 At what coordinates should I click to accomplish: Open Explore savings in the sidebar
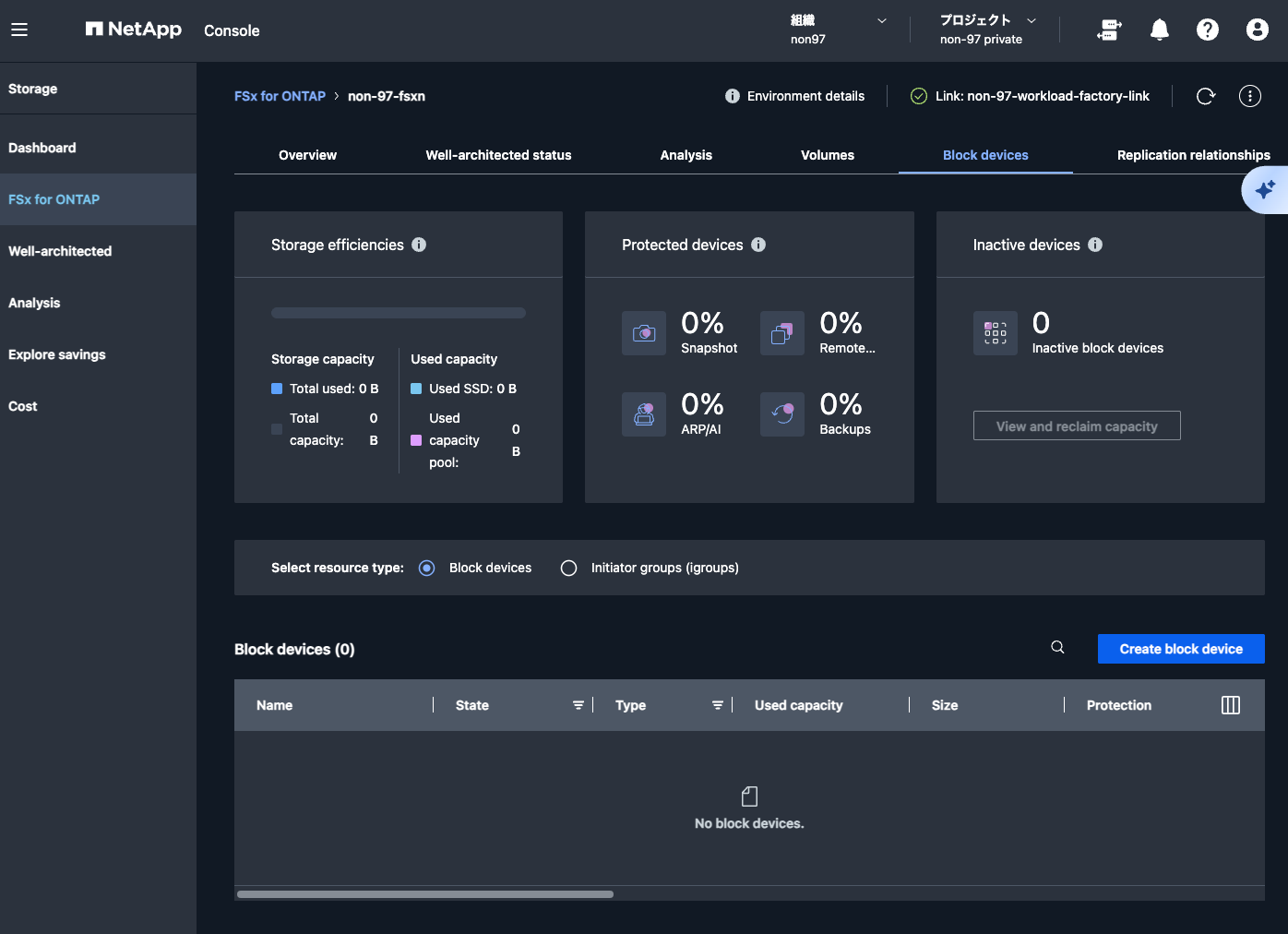click(x=98, y=354)
